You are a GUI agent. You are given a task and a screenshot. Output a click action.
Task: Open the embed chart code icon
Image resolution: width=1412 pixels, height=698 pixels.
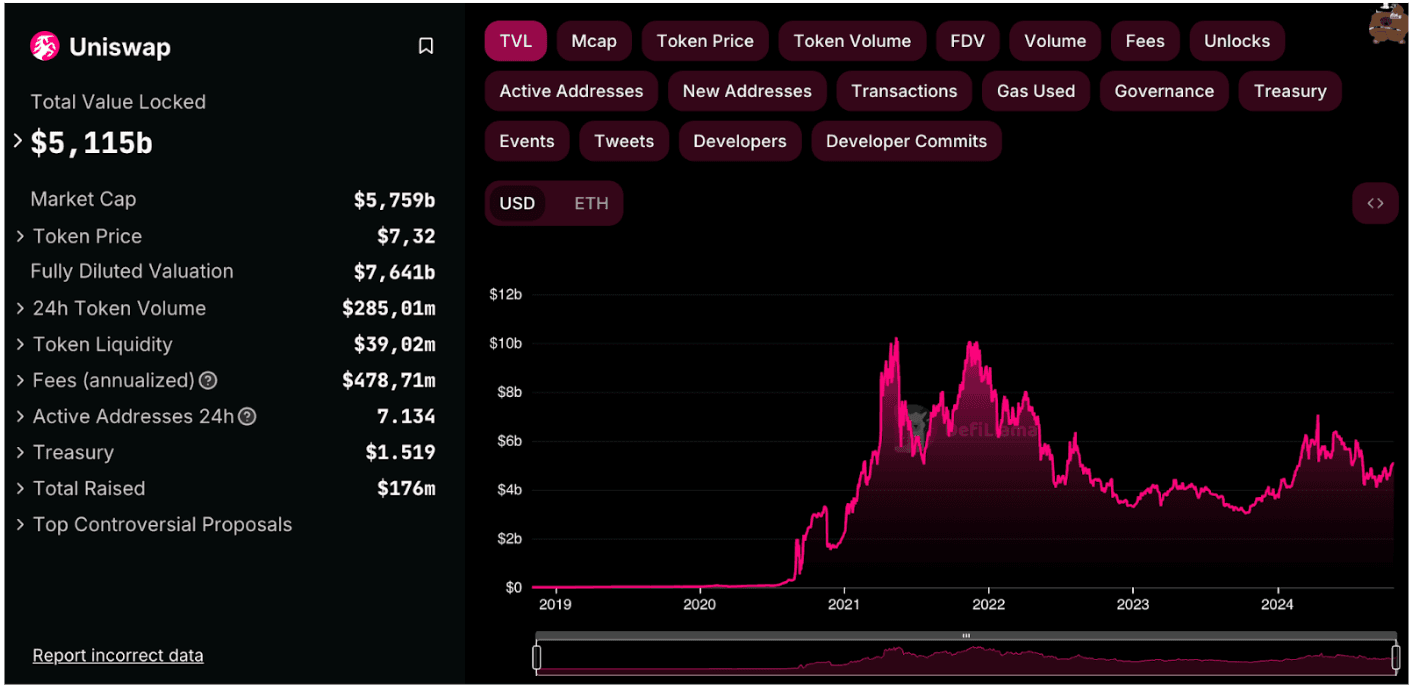point(1375,203)
